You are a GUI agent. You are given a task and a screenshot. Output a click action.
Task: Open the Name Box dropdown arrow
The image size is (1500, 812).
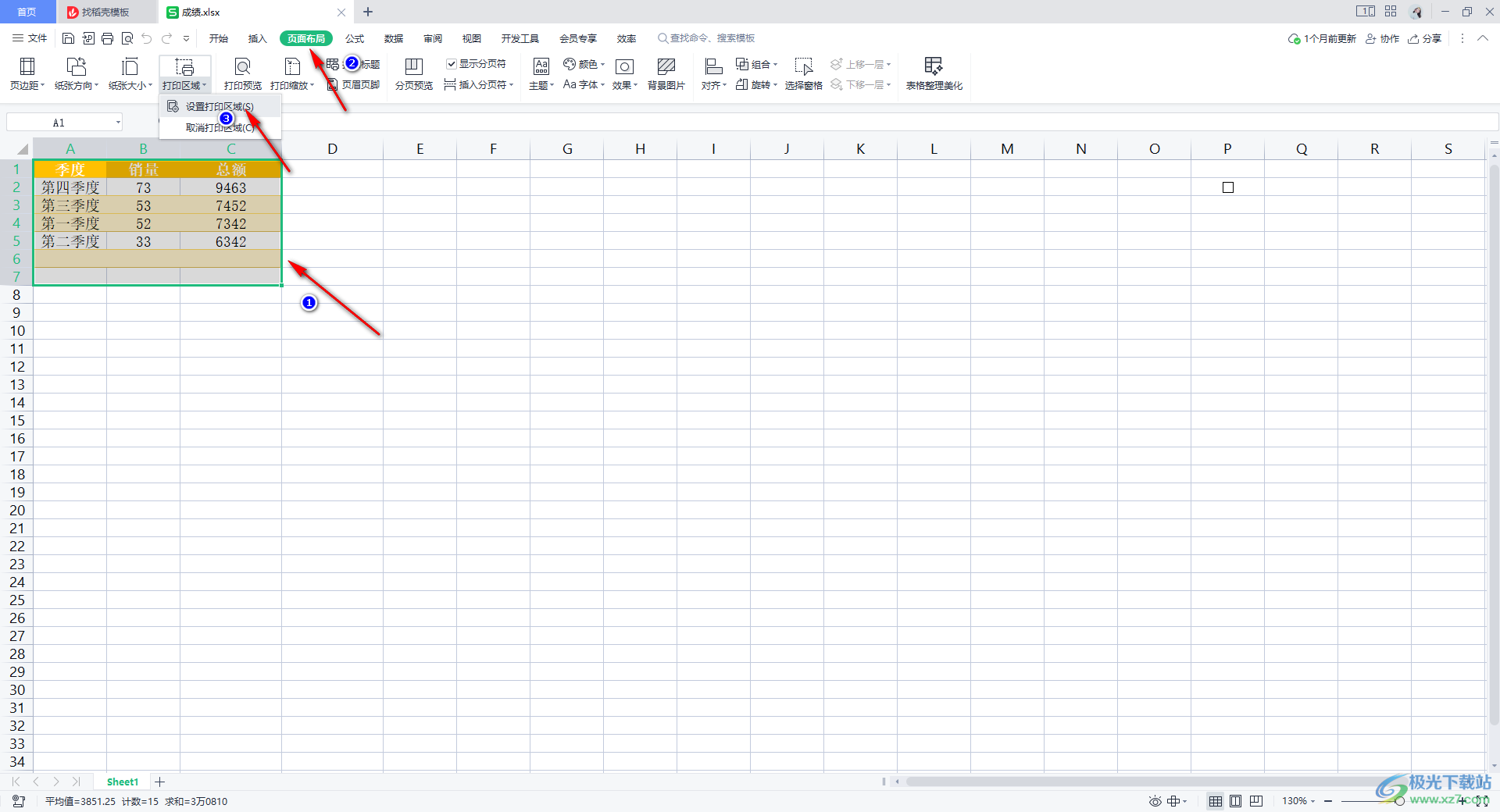click(118, 123)
